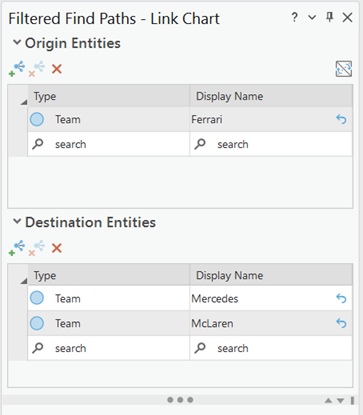
Task: Remove selected entities from Destination Entities
Action: coord(36,248)
